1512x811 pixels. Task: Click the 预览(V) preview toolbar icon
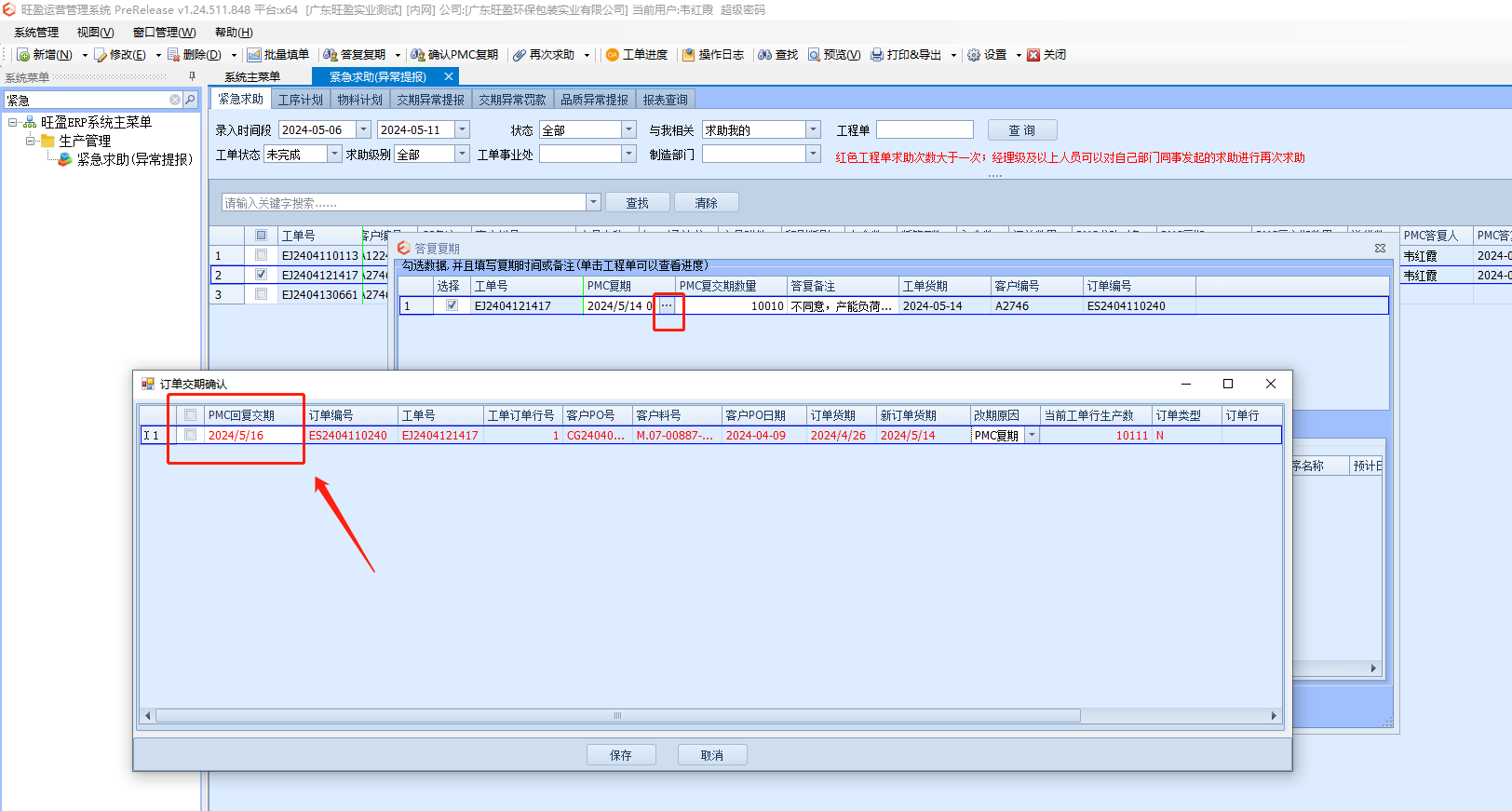pyautogui.click(x=814, y=55)
